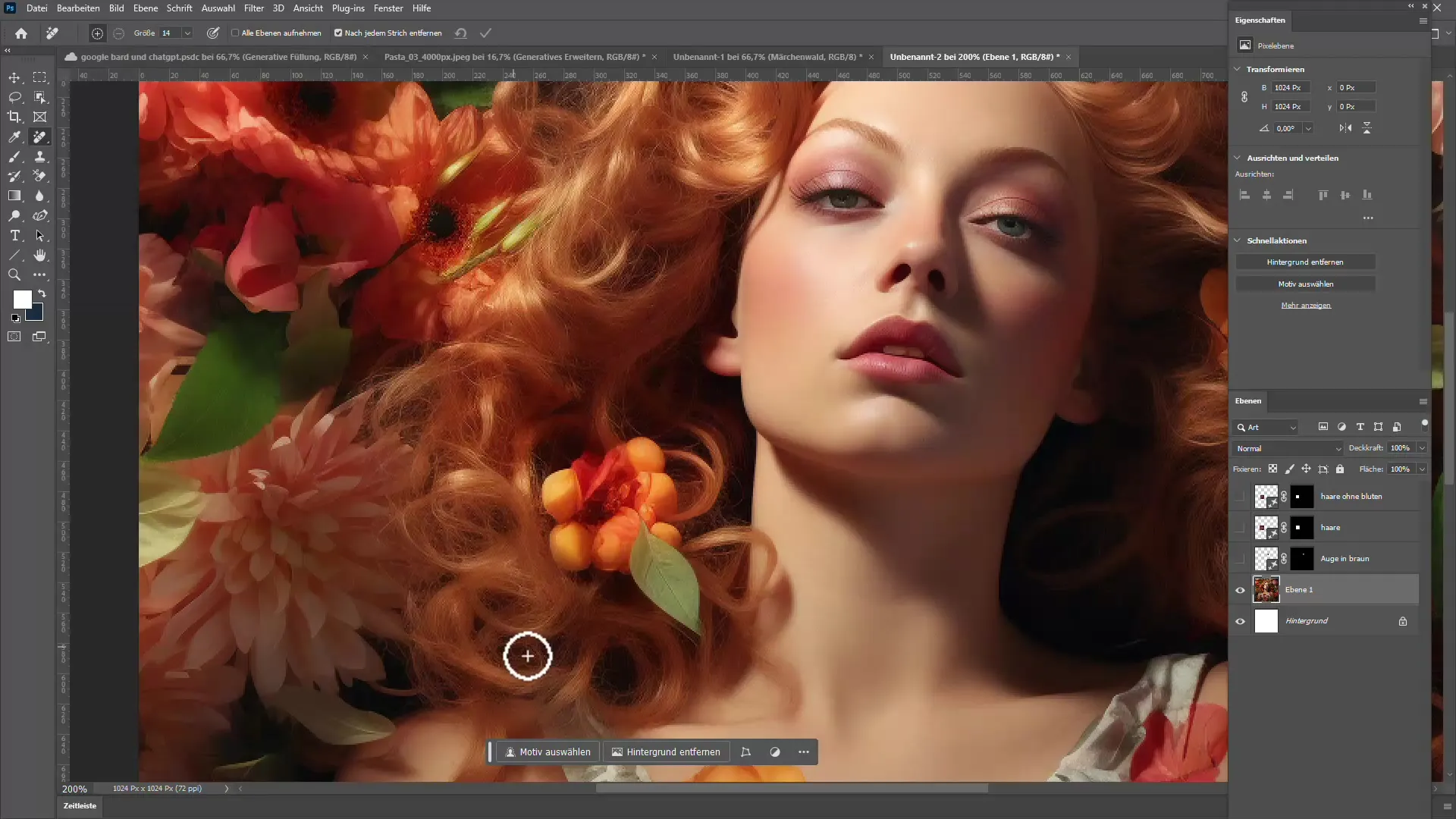
Task: Toggle visibility of Hintergrund layer
Action: (x=1241, y=620)
